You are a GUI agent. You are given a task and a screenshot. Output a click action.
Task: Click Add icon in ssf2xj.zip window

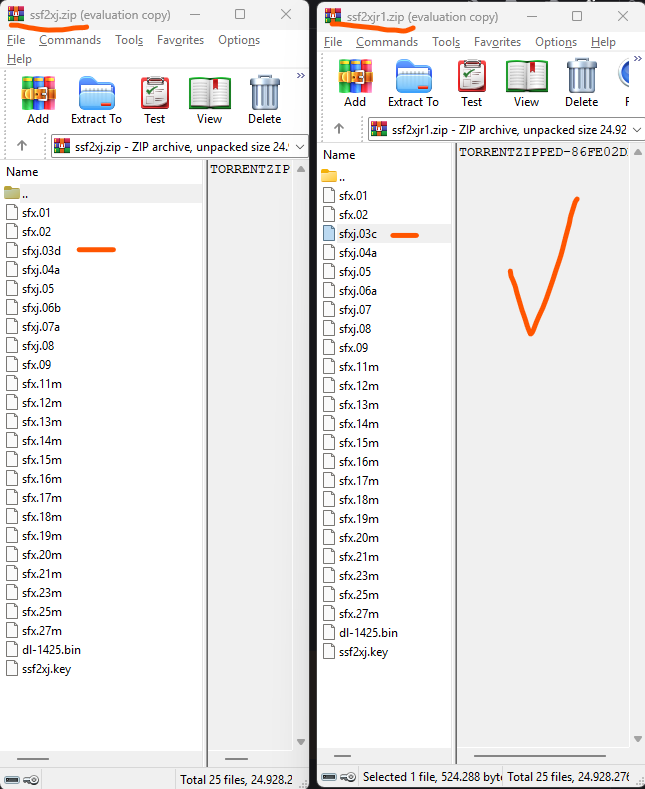pyautogui.click(x=38, y=100)
